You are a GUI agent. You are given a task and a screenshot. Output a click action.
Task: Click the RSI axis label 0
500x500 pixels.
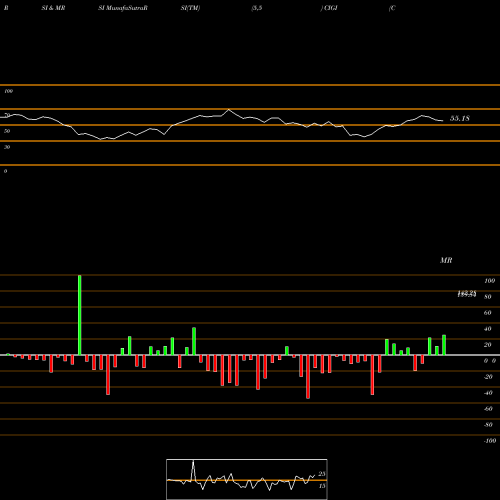(x=5, y=171)
